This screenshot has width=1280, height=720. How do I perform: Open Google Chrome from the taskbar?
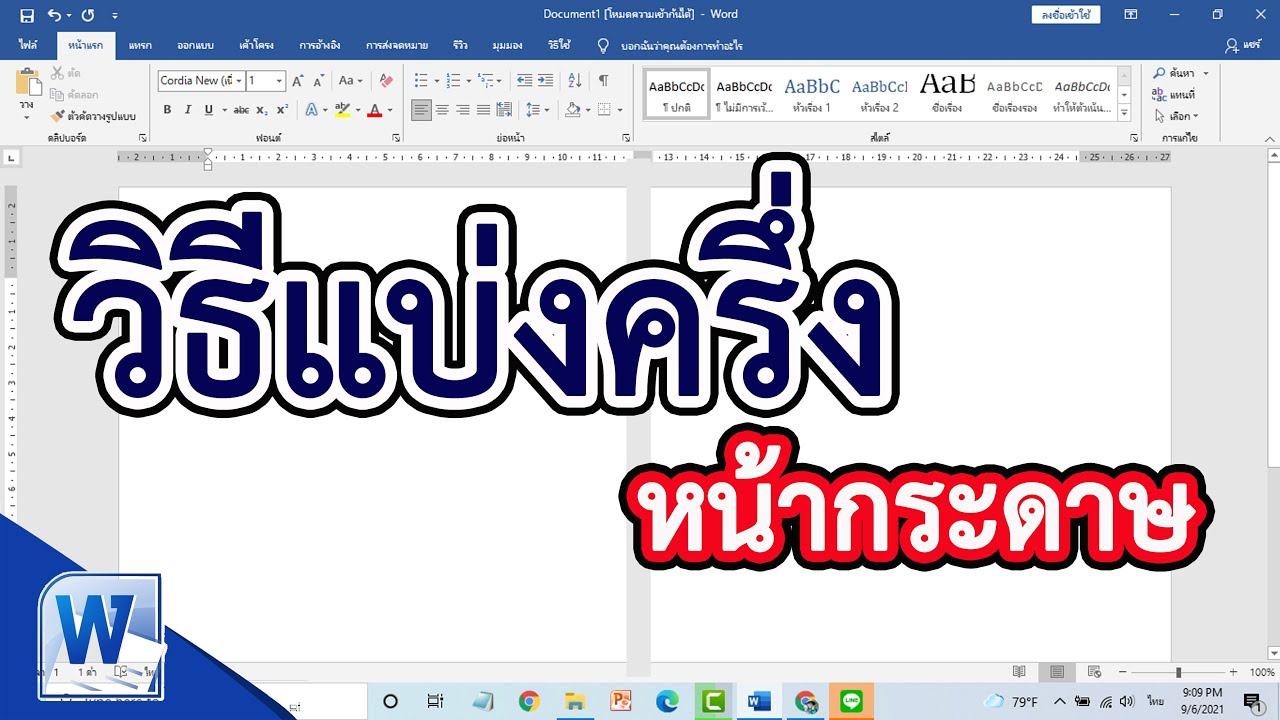point(529,701)
